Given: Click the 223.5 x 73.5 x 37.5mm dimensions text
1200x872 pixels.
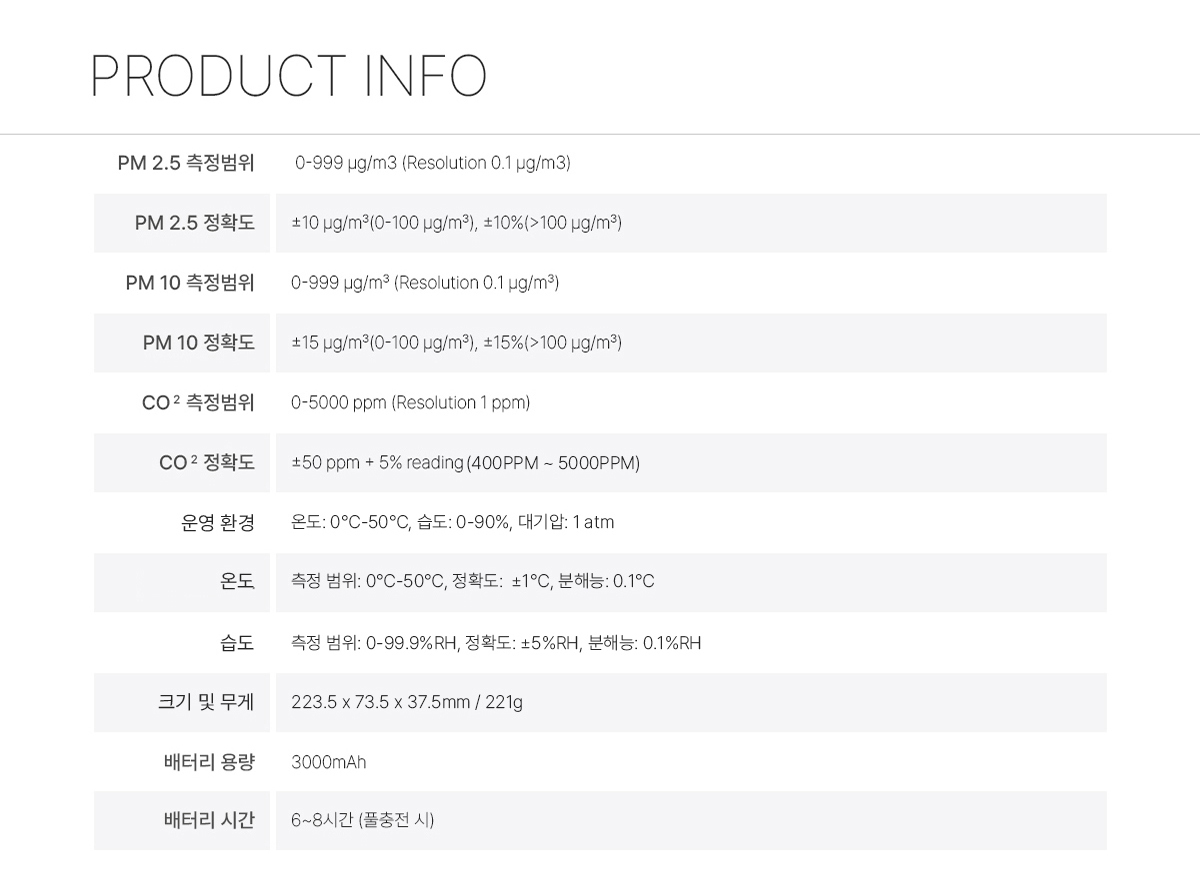Looking at the screenshot, I should click(380, 703).
